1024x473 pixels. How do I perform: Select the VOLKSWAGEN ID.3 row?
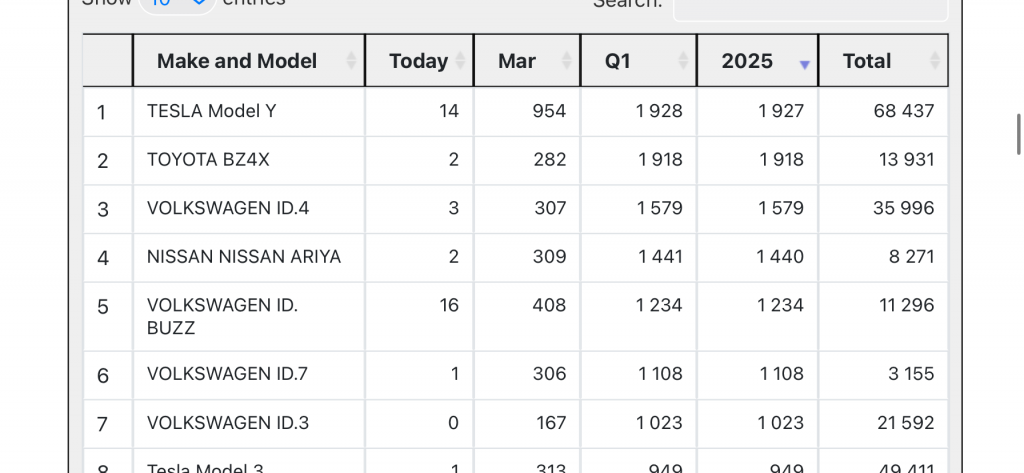point(228,423)
